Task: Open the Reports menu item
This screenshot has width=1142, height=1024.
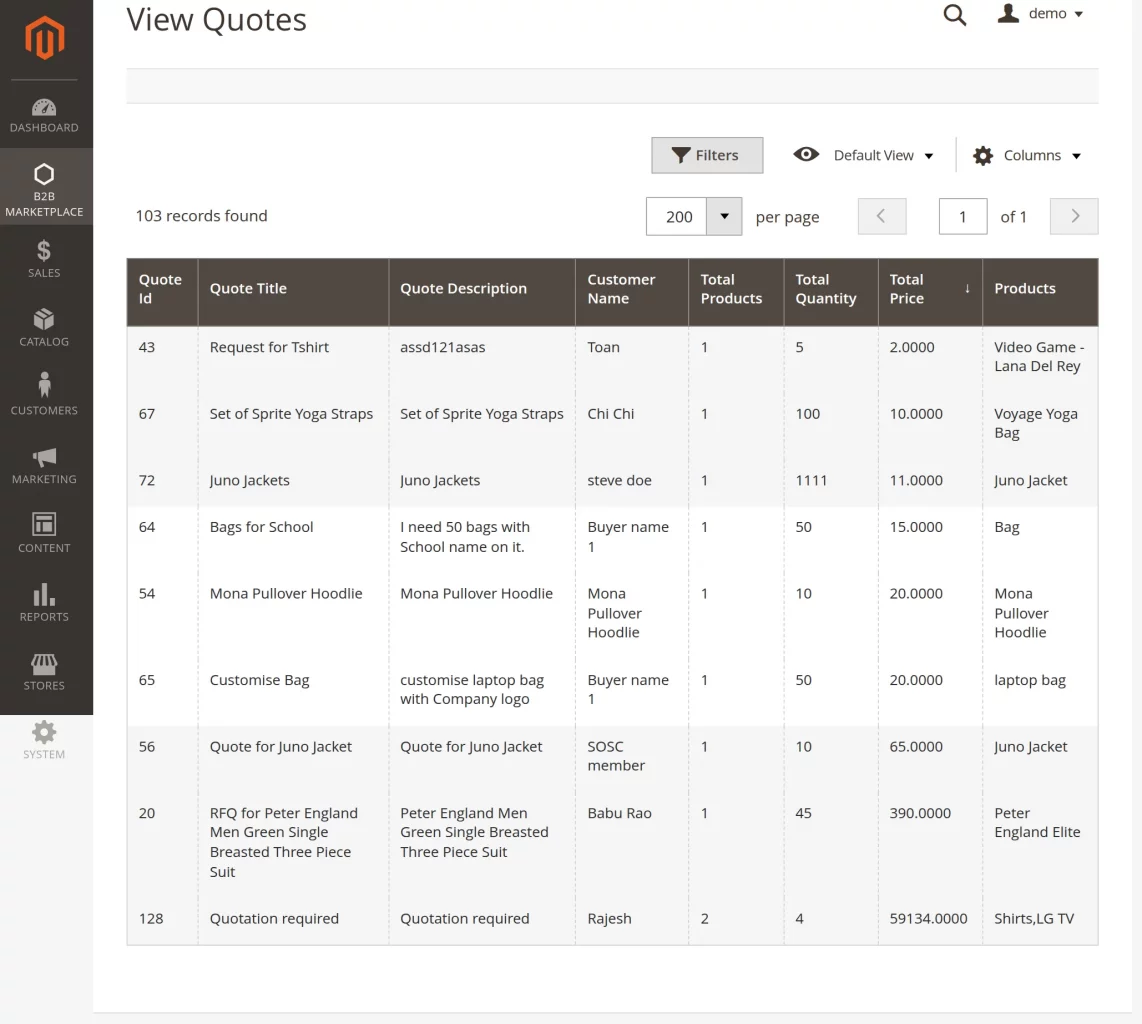Action: coord(44,603)
